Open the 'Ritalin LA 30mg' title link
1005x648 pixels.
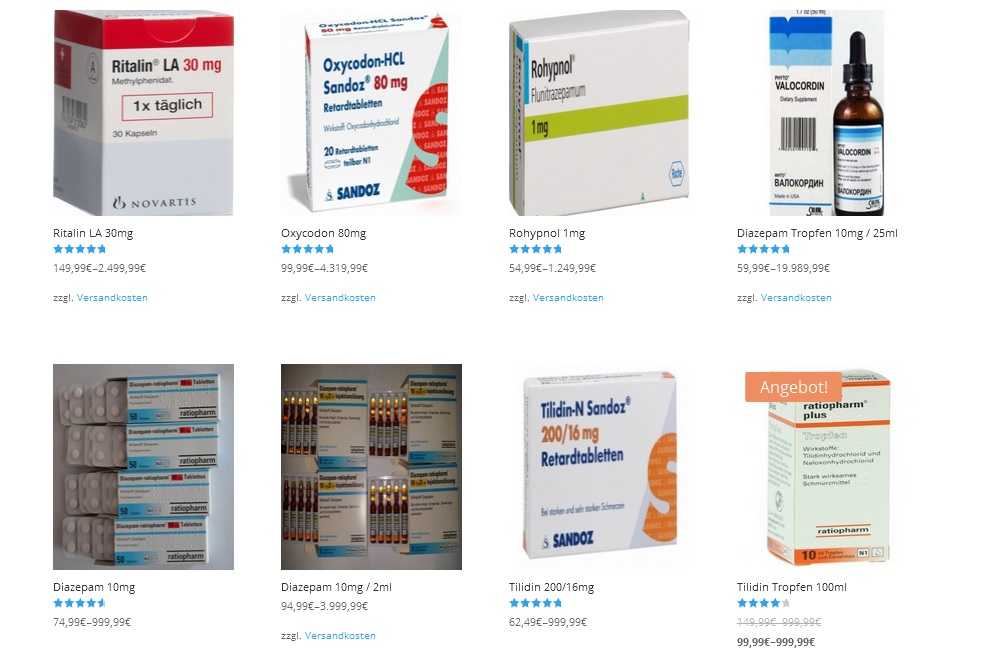[93, 233]
